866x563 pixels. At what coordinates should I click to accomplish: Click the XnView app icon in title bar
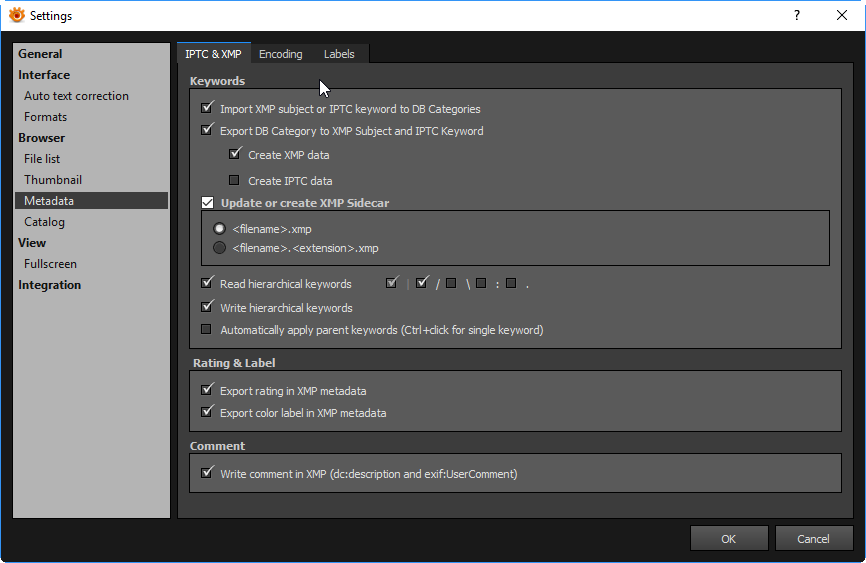coord(16,15)
